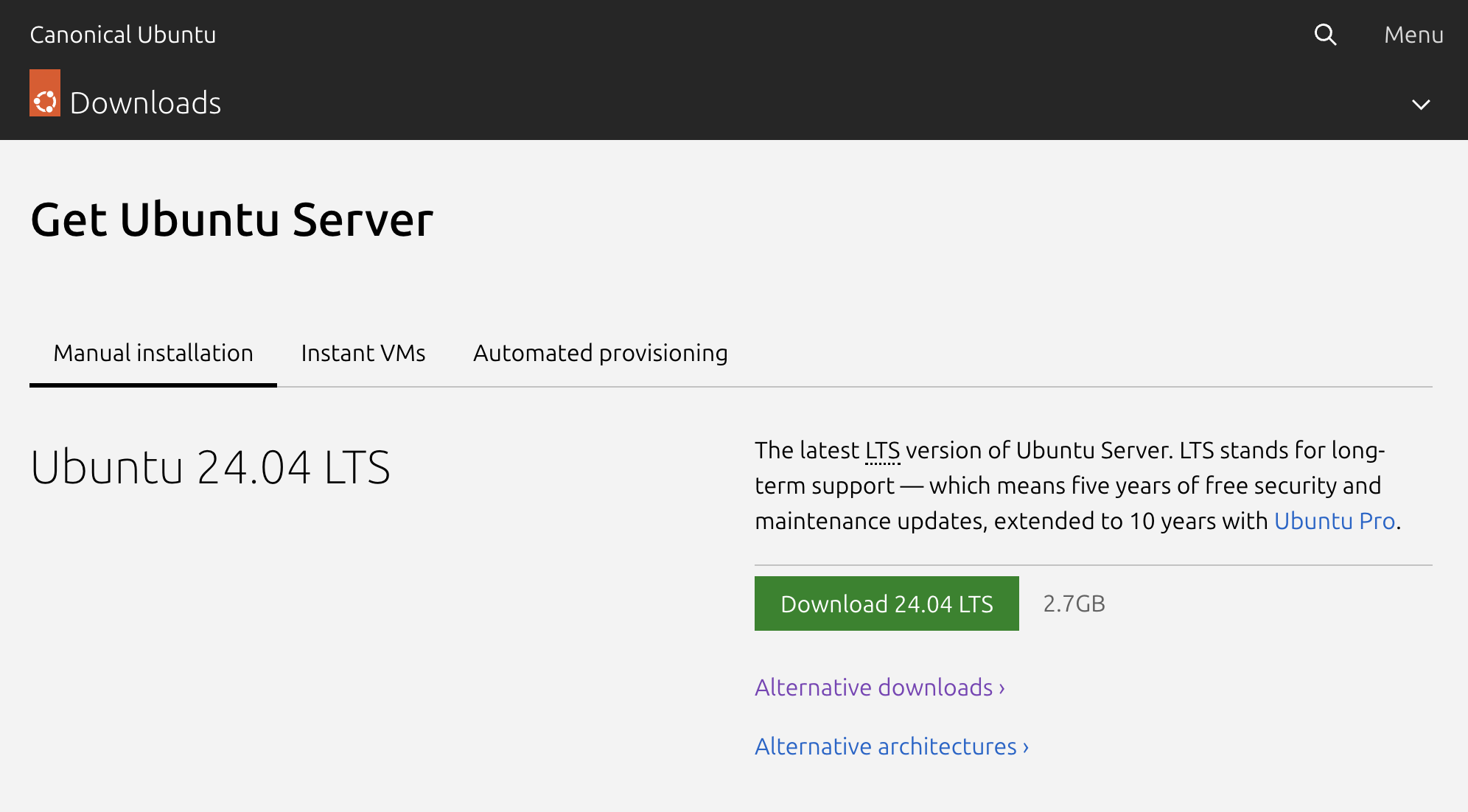Click the arrow after Alternative downloads
The height and width of the screenshot is (812, 1468).
click(x=1002, y=689)
